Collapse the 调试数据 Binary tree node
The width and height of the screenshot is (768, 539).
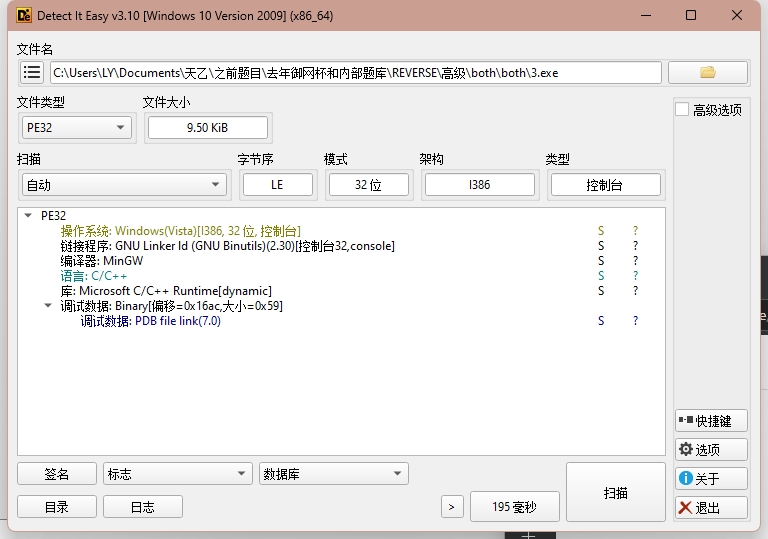(48, 306)
